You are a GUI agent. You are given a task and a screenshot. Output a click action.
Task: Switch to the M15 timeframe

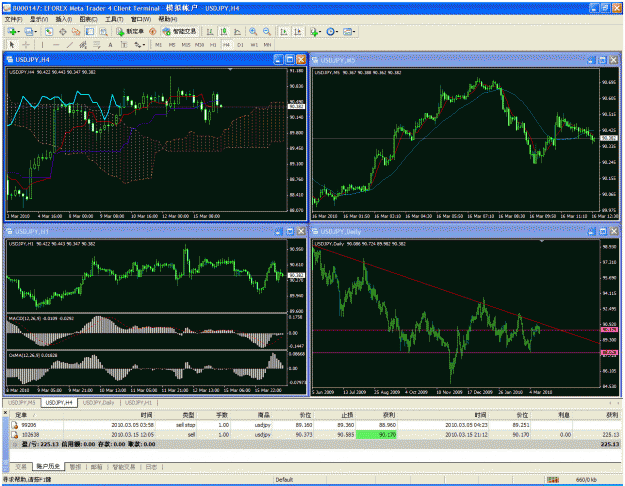pyautogui.click(x=186, y=45)
